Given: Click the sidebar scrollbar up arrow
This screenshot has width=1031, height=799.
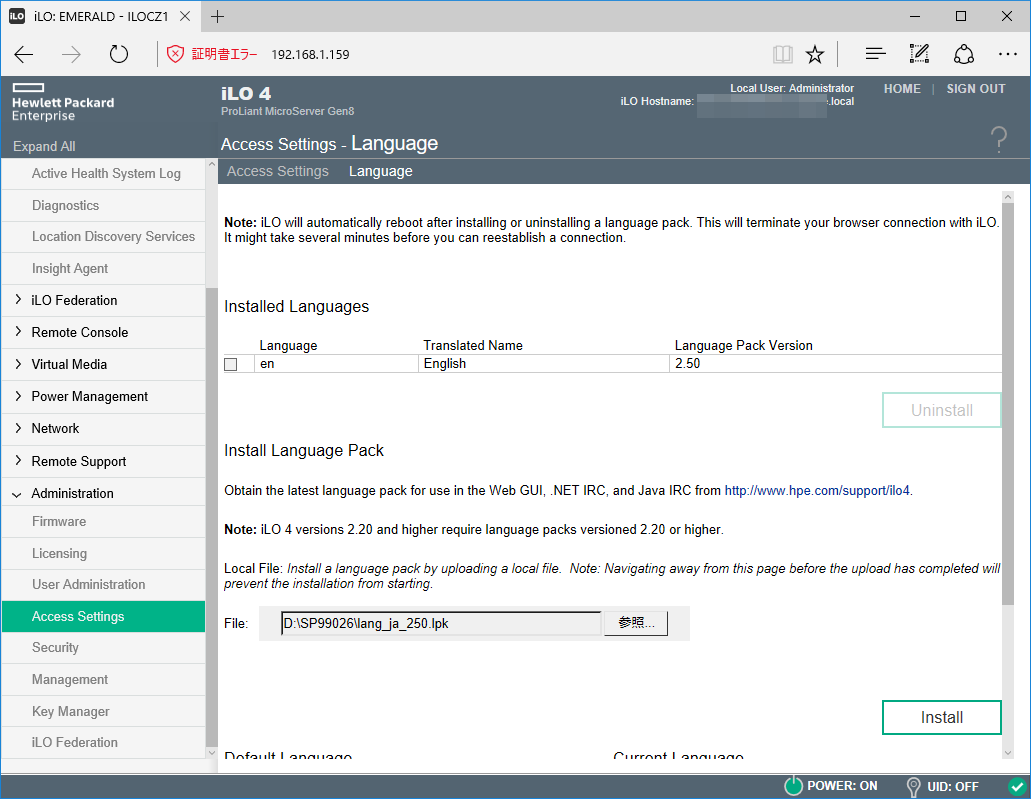Looking at the screenshot, I should 211,164.
